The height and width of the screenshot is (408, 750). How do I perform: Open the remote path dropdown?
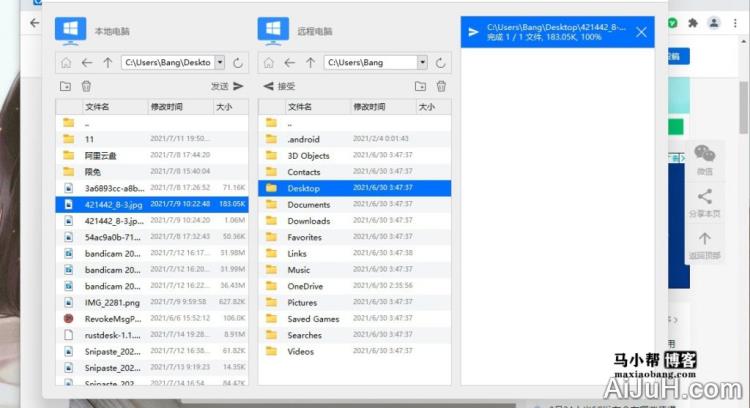pos(422,63)
